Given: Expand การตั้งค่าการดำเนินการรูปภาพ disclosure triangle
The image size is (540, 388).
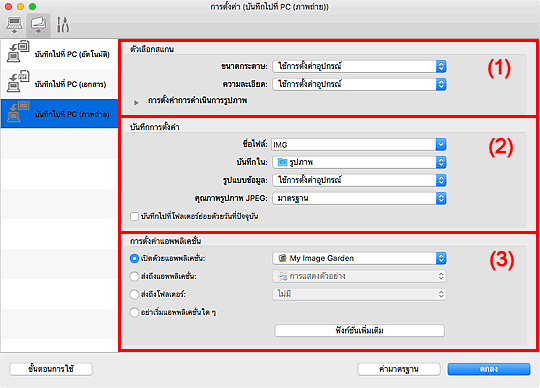Looking at the screenshot, I should pos(136,102).
